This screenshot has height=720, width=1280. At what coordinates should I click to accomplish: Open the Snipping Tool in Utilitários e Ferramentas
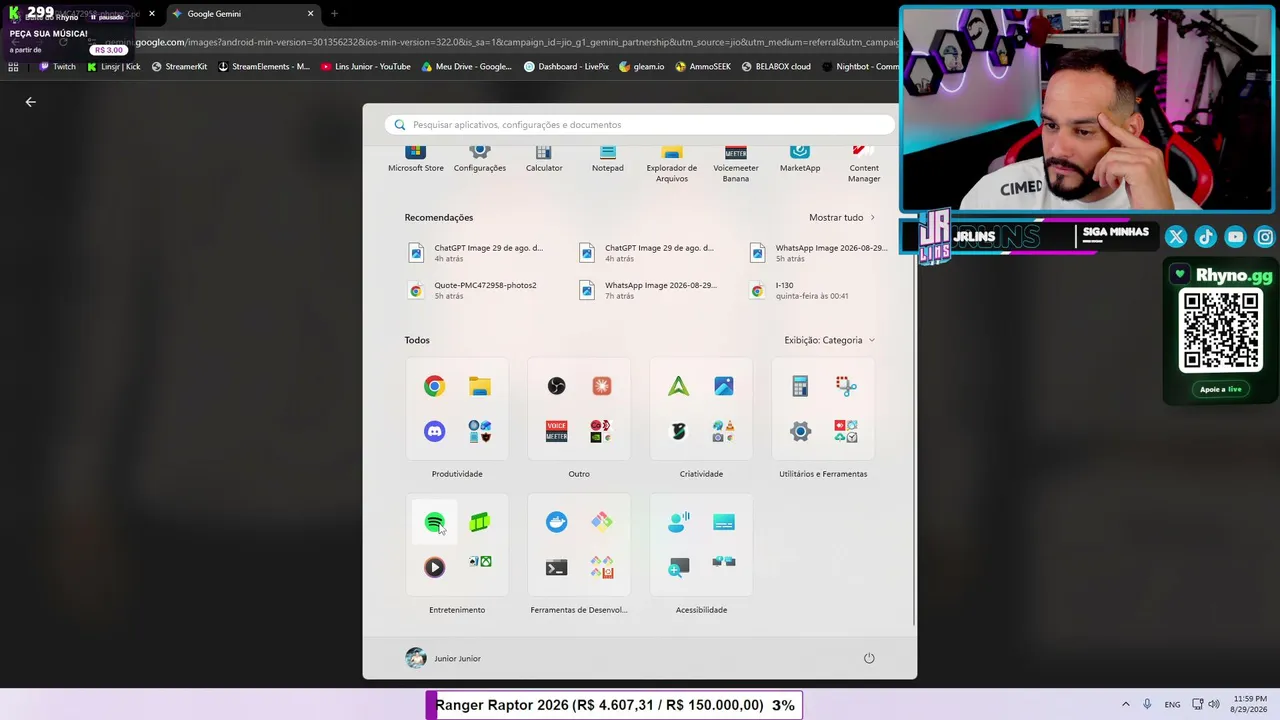tap(846, 386)
